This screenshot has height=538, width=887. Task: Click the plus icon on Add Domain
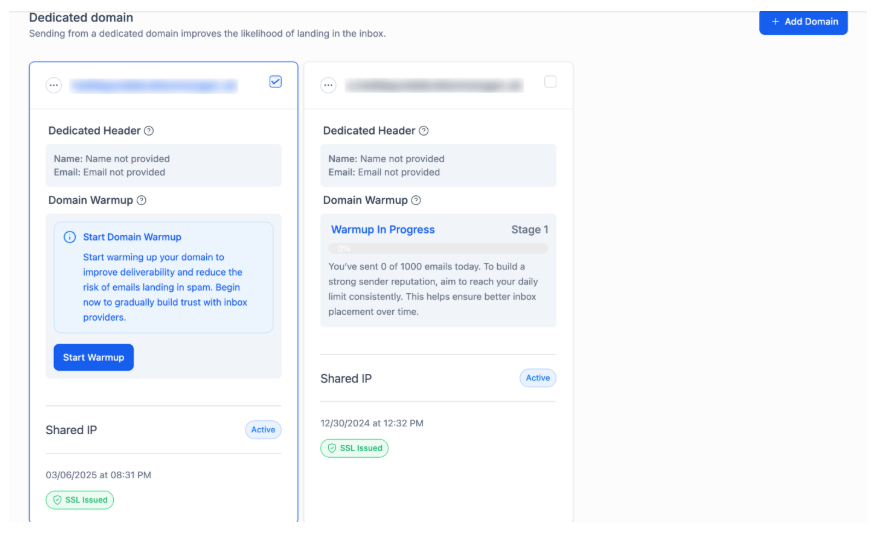(775, 21)
